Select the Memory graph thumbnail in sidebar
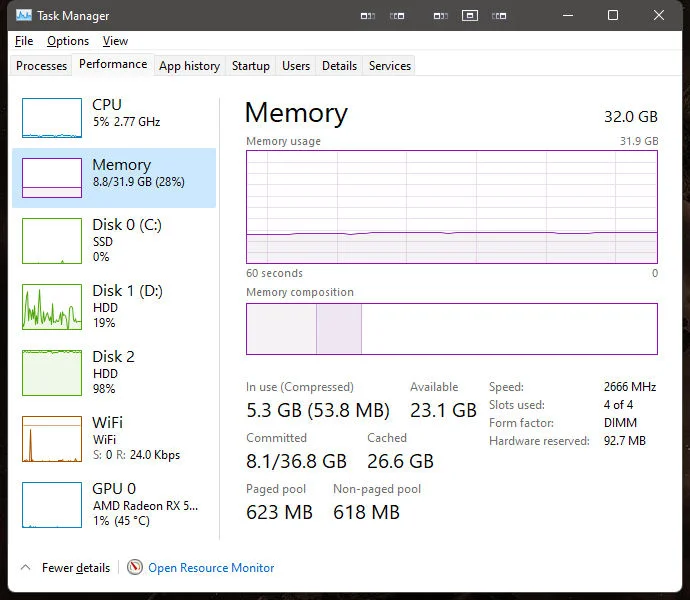The height and width of the screenshot is (600, 690). pyautogui.click(x=52, y=178)
